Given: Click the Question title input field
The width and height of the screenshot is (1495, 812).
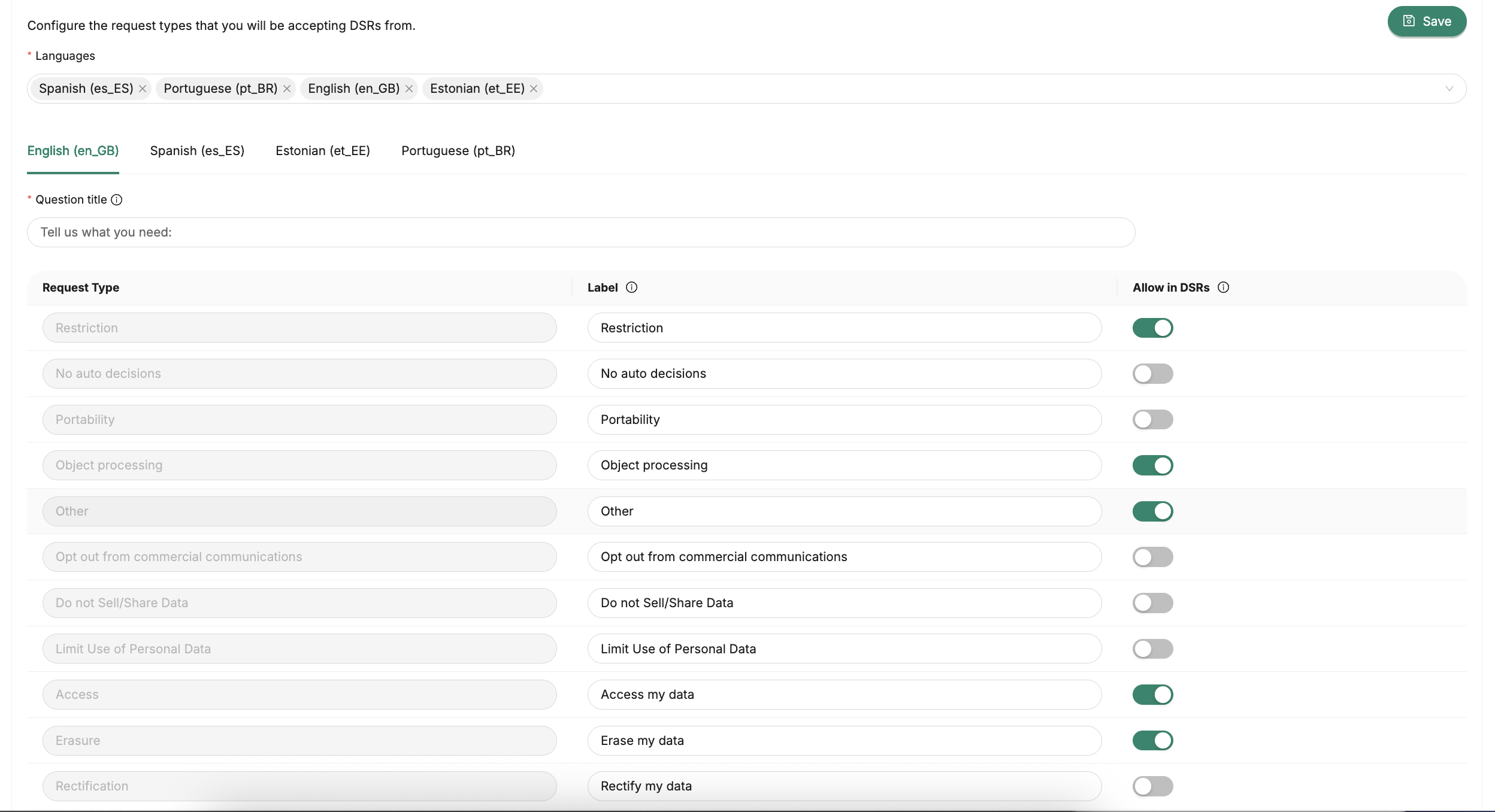Looking at the screenshot, I should click(580, 232).
